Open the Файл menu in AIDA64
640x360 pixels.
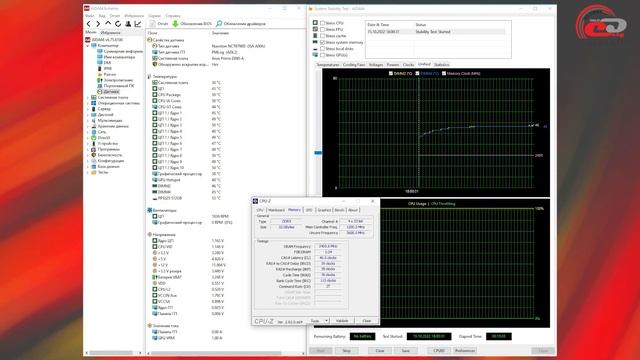tap(89, 16)
